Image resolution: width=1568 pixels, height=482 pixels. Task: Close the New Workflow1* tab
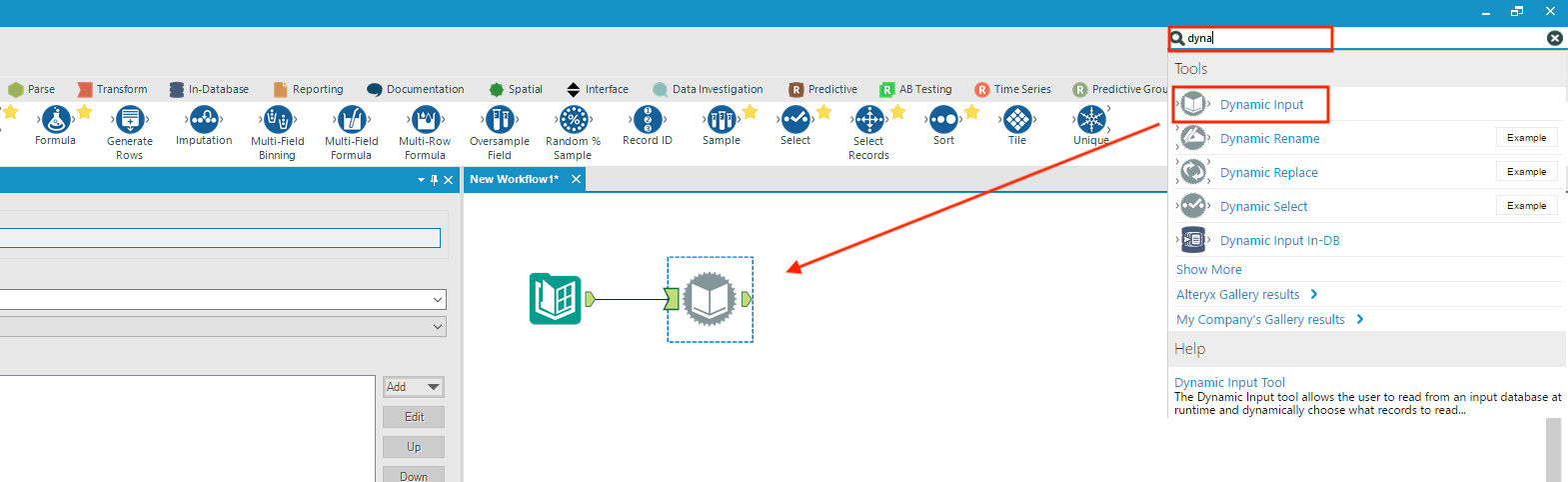click(x=576, y=179)
